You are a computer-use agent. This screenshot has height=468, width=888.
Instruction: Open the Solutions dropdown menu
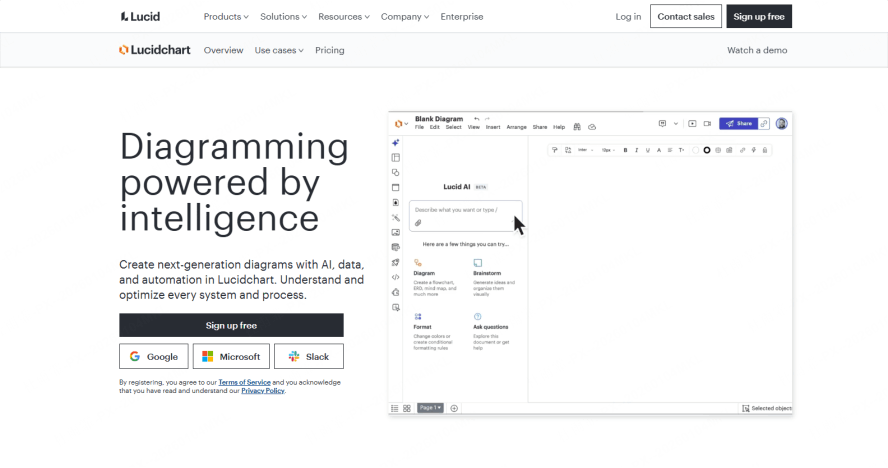284,17
